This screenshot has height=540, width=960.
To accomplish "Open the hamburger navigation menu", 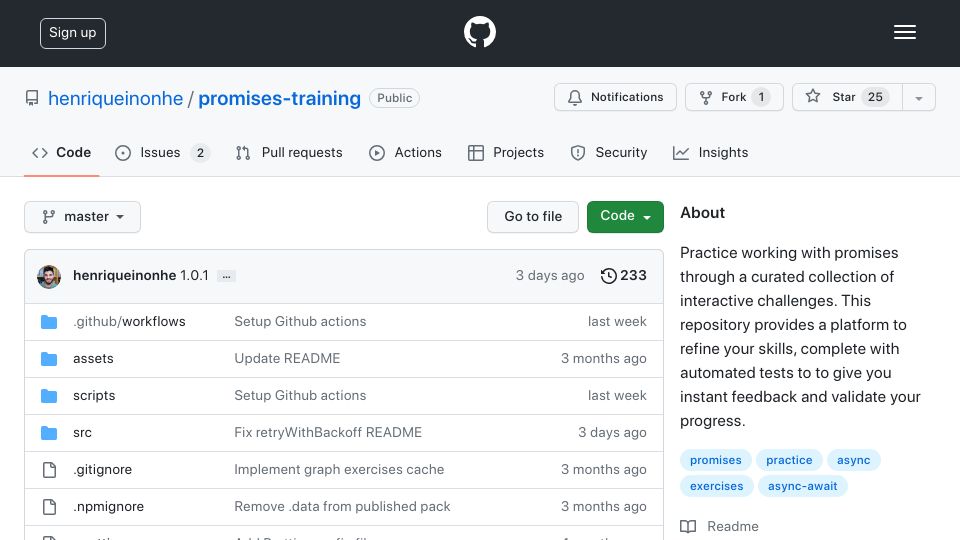I will tap(904, 32).
